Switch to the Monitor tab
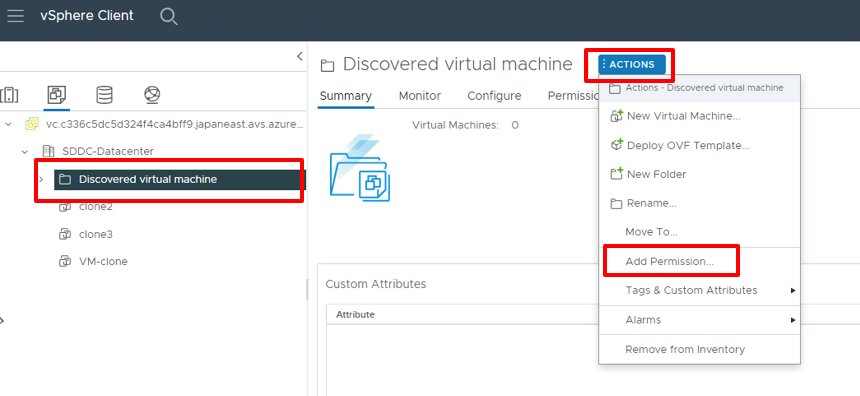 coord(420,96)
